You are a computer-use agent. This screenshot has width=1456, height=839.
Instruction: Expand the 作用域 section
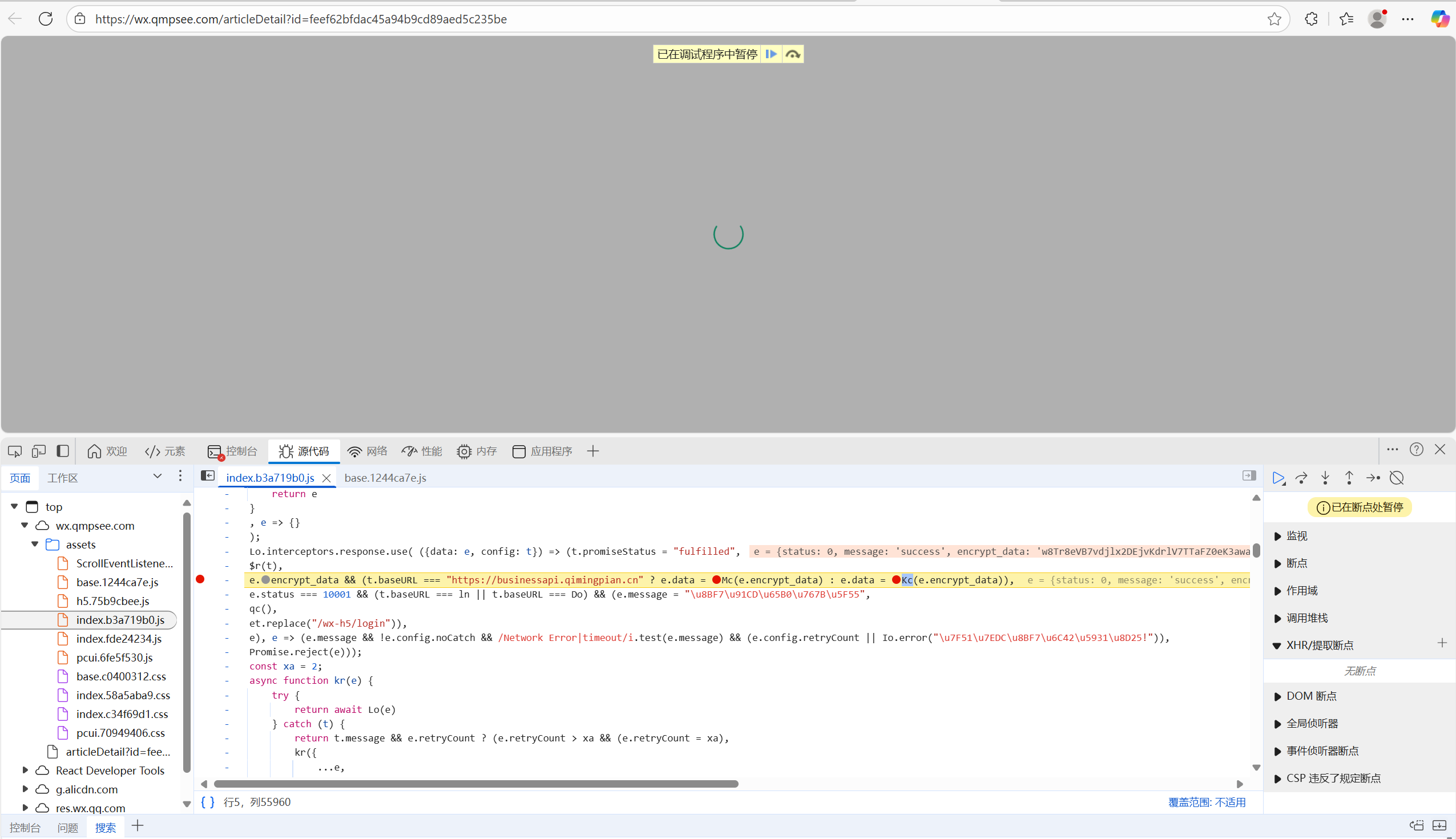pyautogui.click(x=1301, y=590)
